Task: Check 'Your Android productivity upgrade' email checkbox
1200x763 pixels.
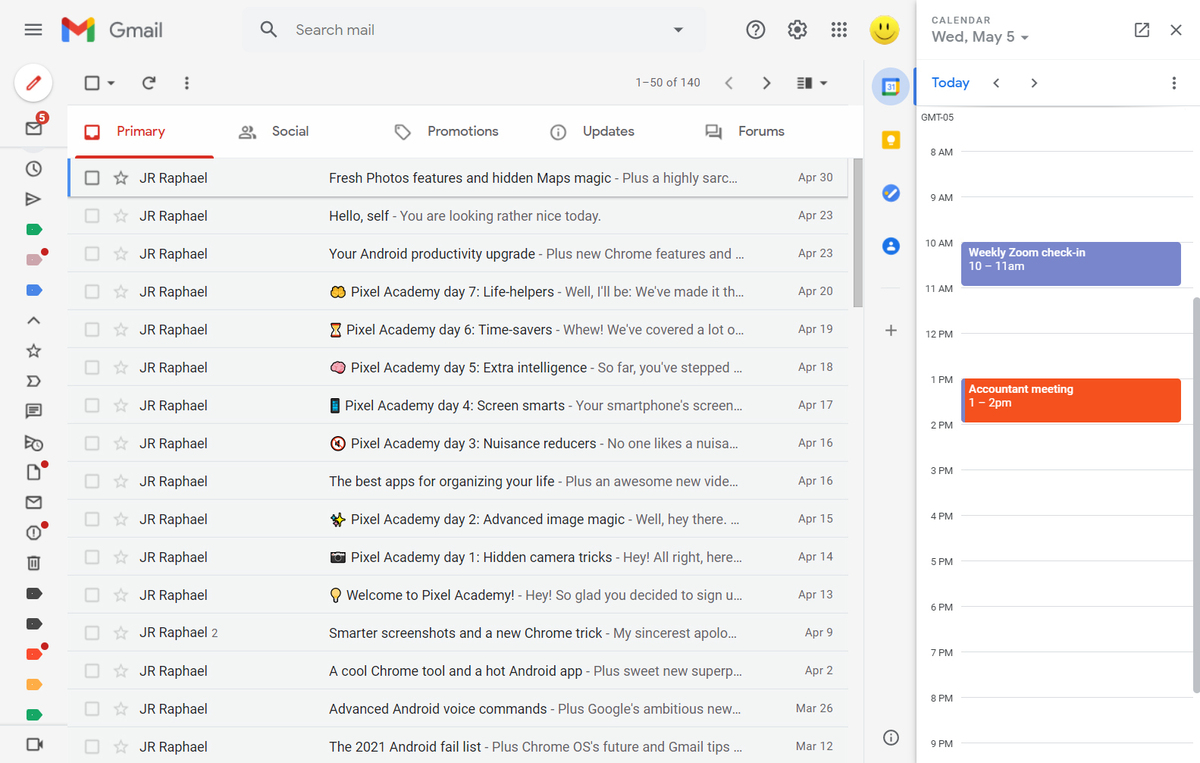Action: 92,254
